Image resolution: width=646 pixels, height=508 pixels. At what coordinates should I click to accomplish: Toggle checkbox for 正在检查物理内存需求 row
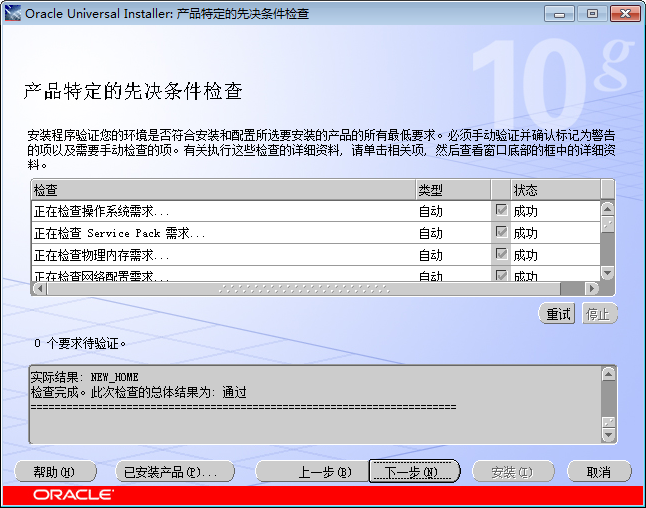point(501,254)
